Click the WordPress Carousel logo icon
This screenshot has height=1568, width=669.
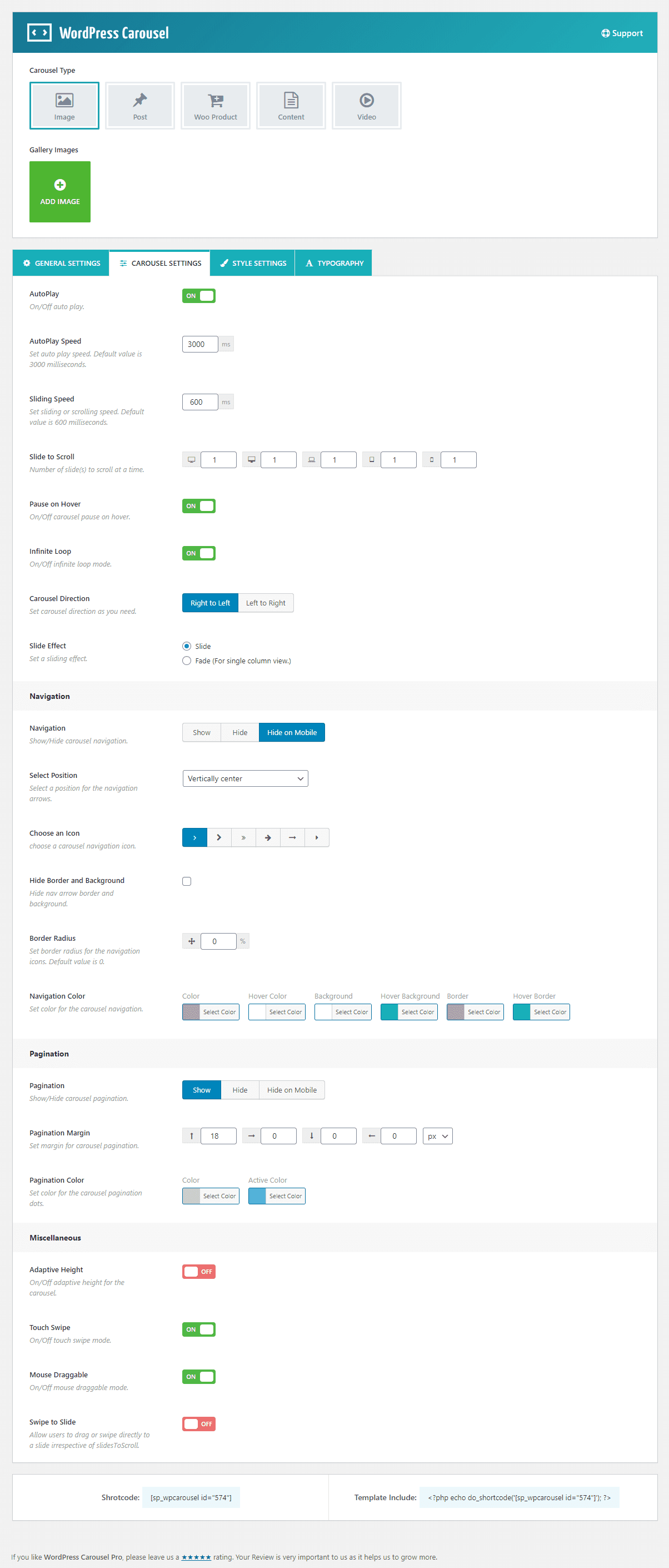[x=39, y=33]
